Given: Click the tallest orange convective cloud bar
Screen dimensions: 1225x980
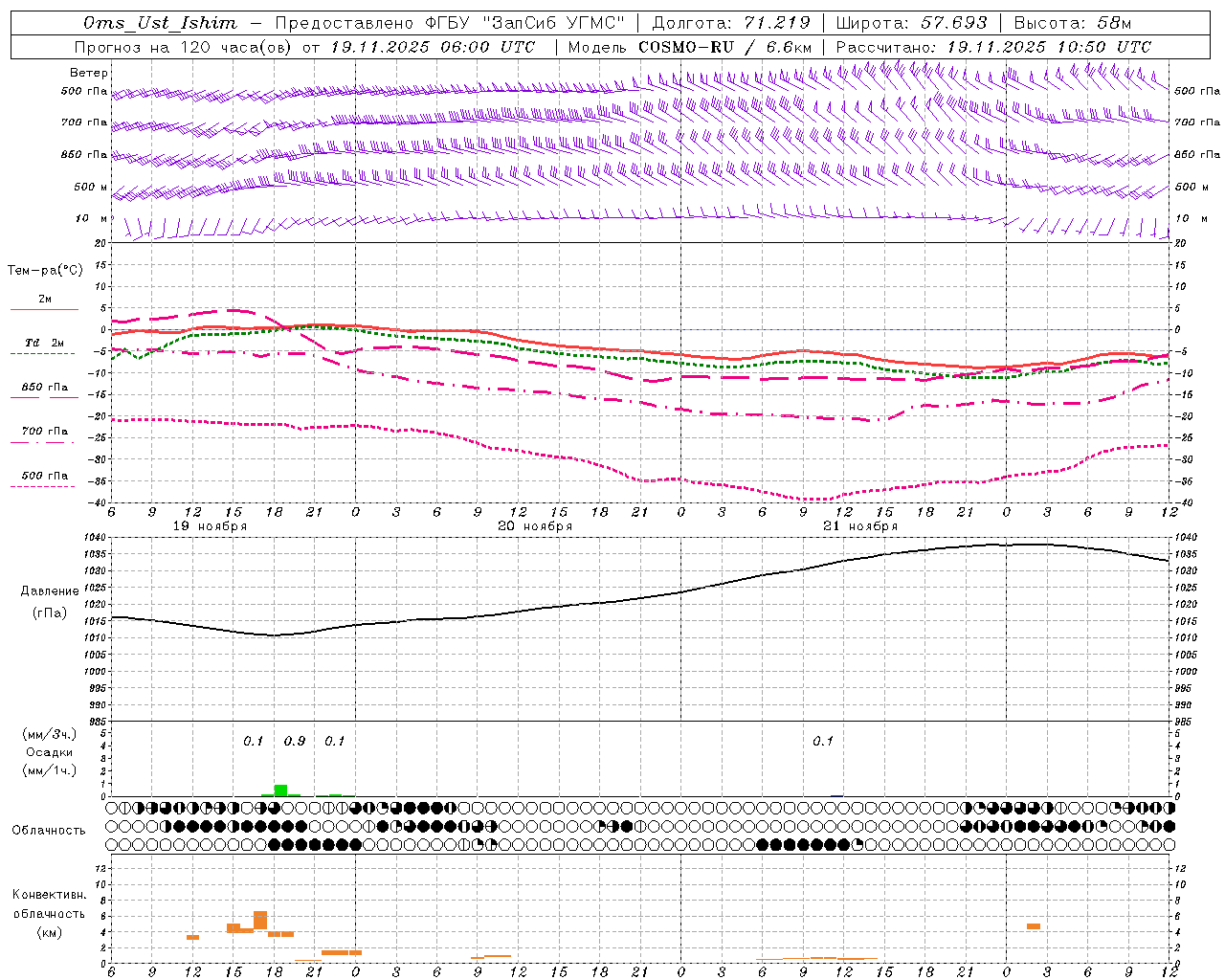Looking at the screenshot, I should click(260, 920).
